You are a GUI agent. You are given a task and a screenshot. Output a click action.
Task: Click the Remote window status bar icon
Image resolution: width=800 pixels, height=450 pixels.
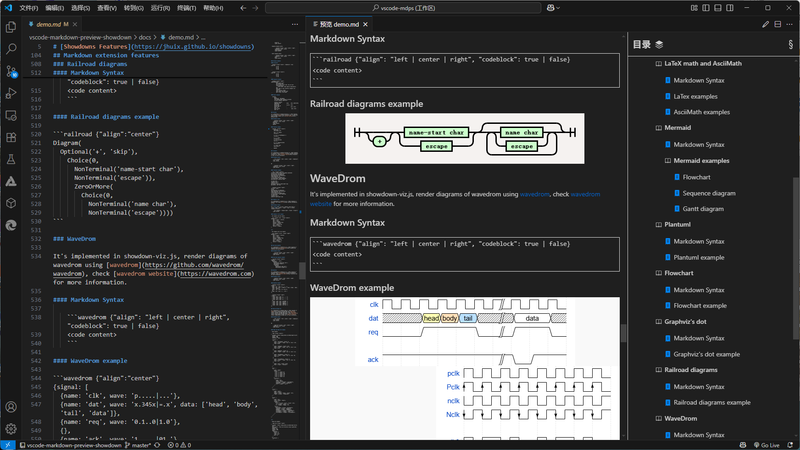(x=8, y=445)
